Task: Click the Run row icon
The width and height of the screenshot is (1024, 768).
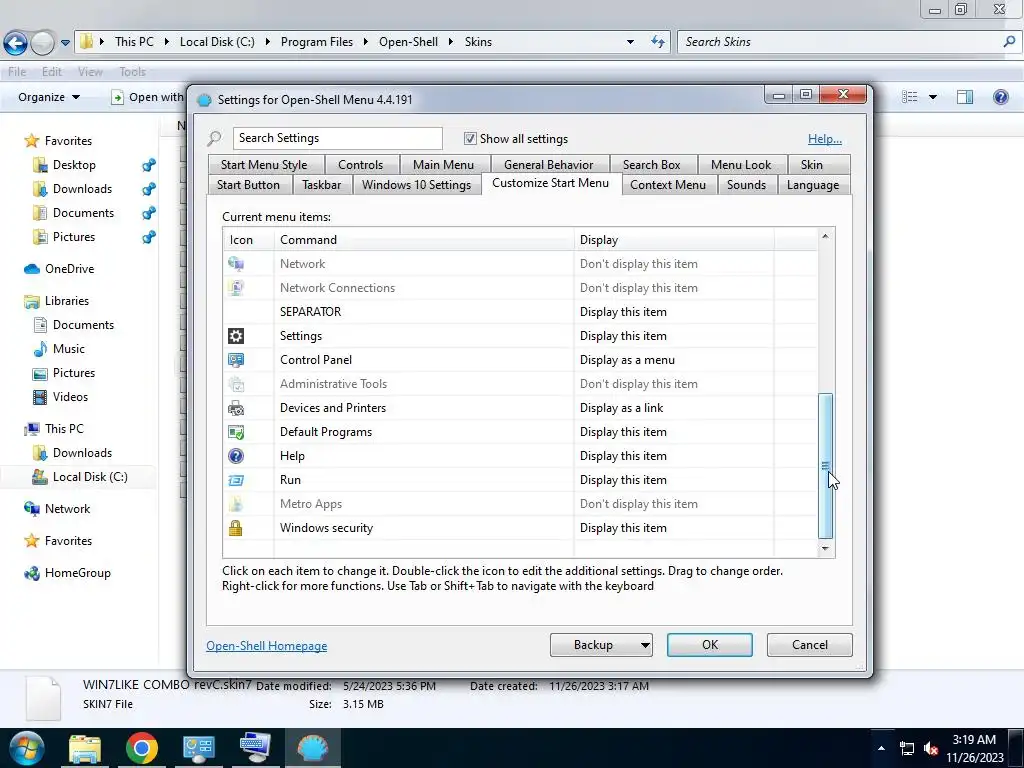Action: (x=236, y=480)
